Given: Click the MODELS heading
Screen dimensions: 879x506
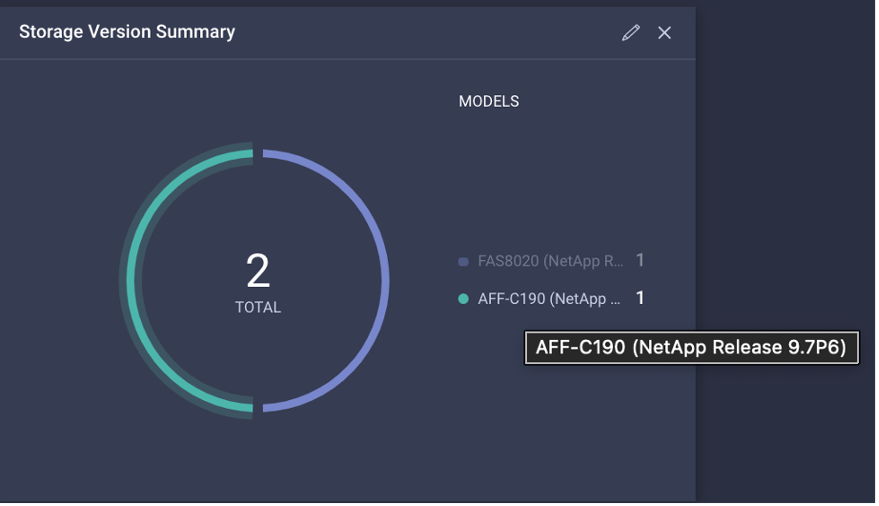Looking at the screenshot, I should pos(489,102).
